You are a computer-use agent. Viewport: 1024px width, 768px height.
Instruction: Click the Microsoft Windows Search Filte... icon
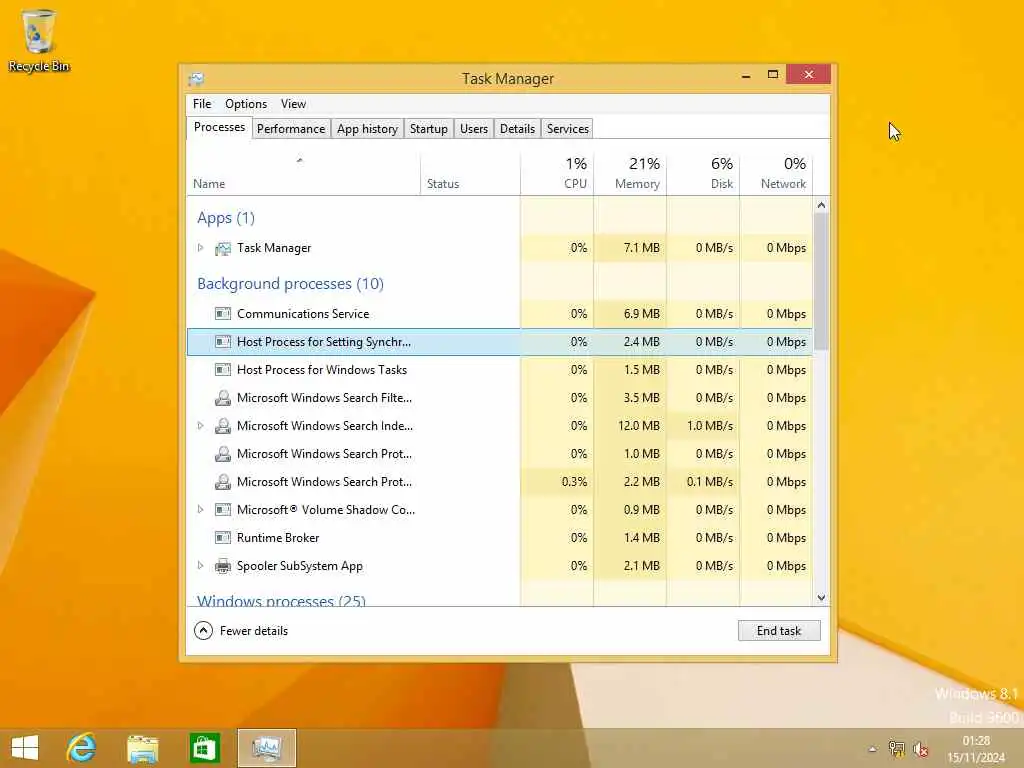coord(223,398)
